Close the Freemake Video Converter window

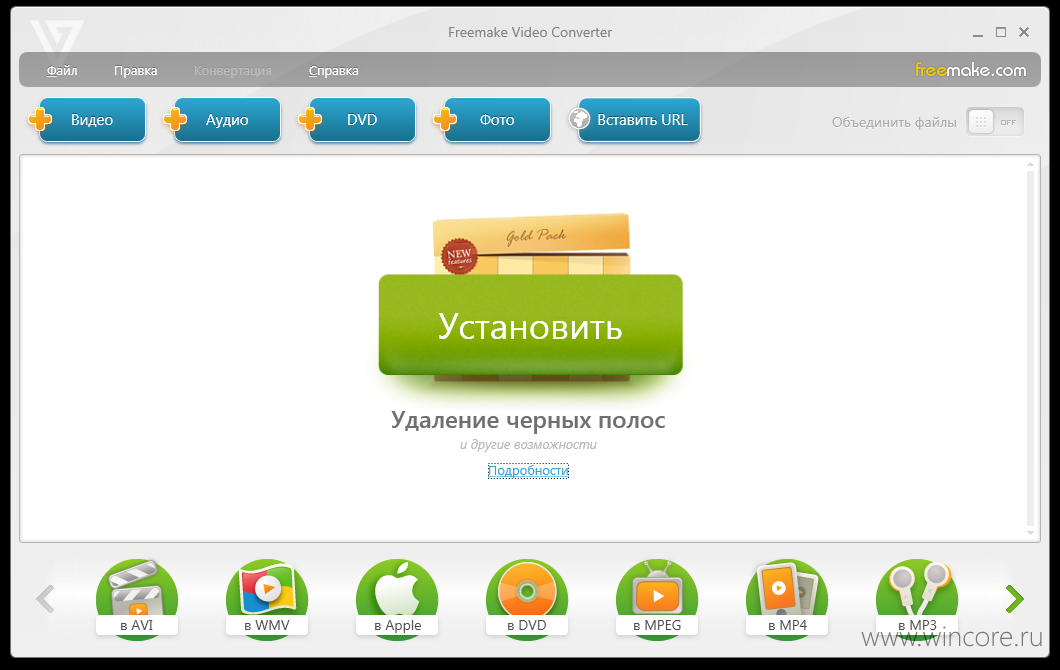point(1024,32)
